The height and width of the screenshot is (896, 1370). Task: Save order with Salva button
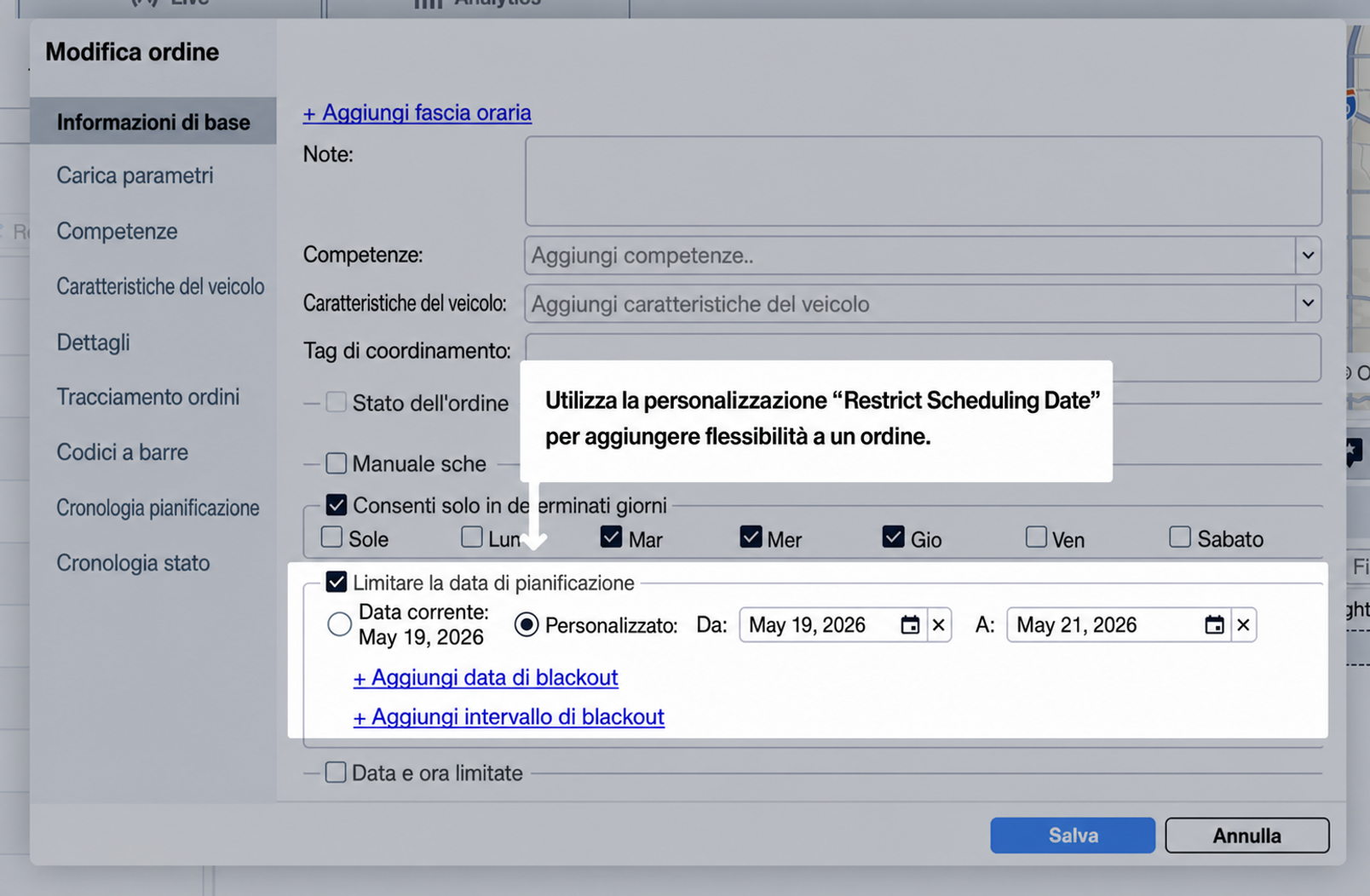click(x=1073, y=836)
